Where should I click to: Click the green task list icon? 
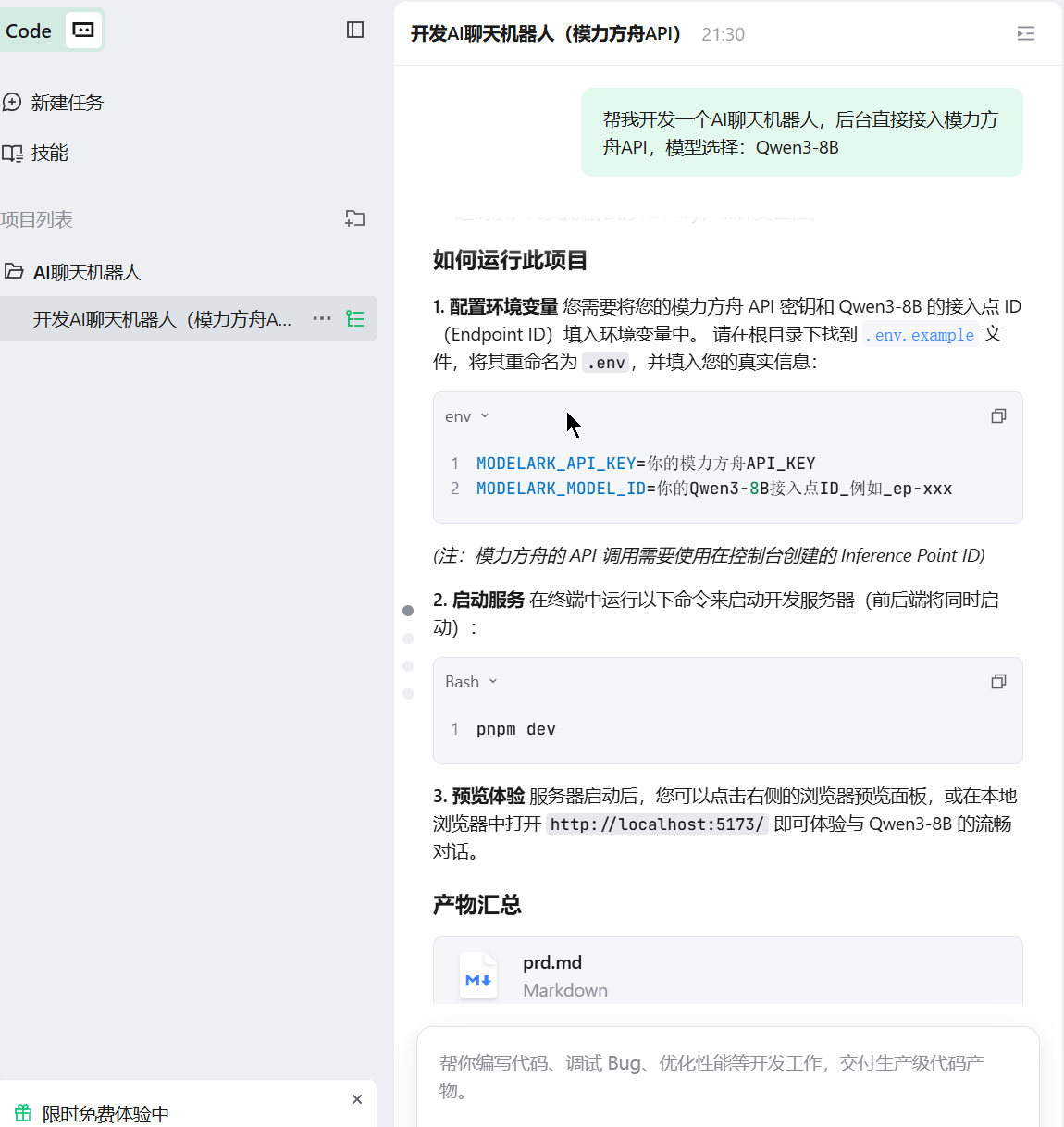pyautogui.click(x=355, y=318)
